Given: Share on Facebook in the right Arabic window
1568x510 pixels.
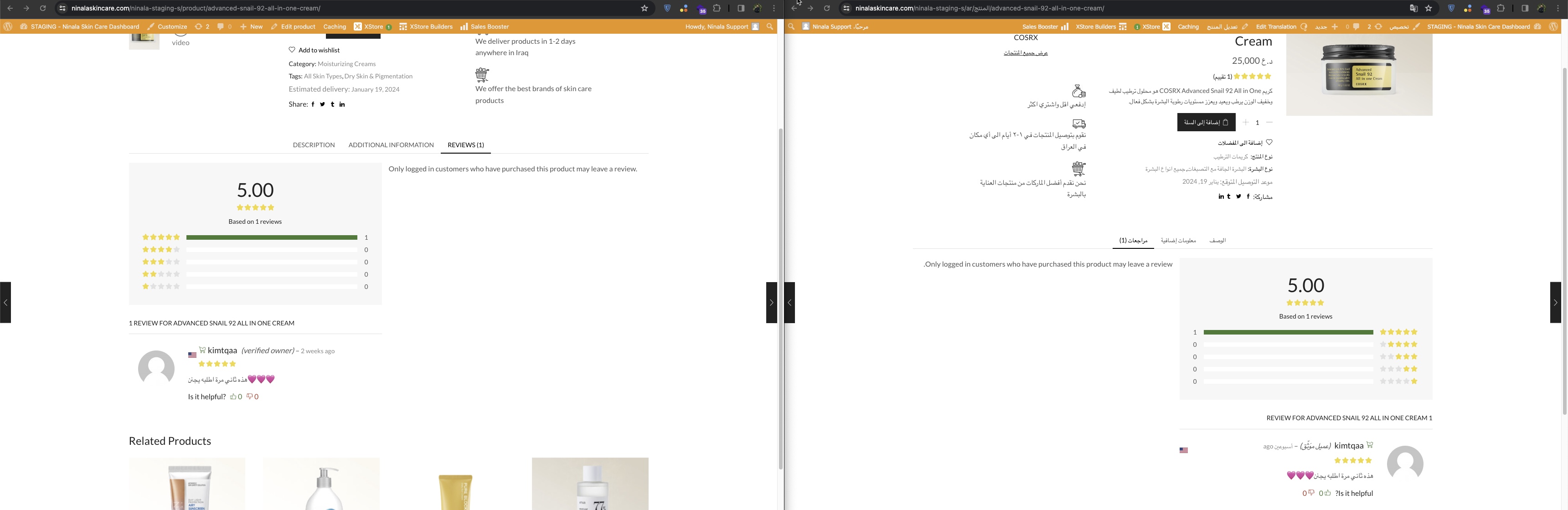Looking at the screenshot, I should click(1248, 196).
